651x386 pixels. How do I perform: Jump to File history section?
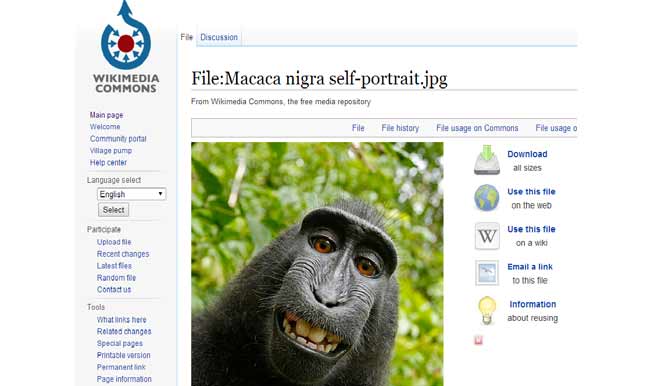(400, 128)
